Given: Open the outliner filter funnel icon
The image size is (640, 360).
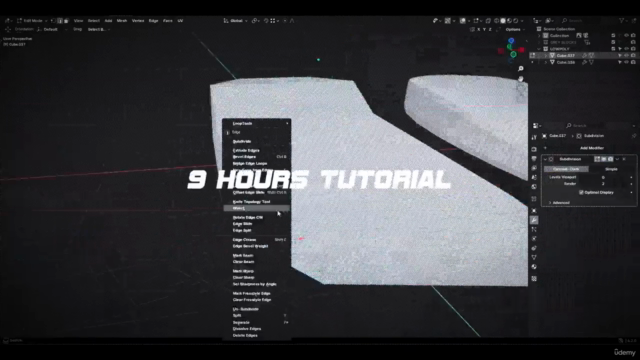Looking at the screenshot, I should (622, 20).
